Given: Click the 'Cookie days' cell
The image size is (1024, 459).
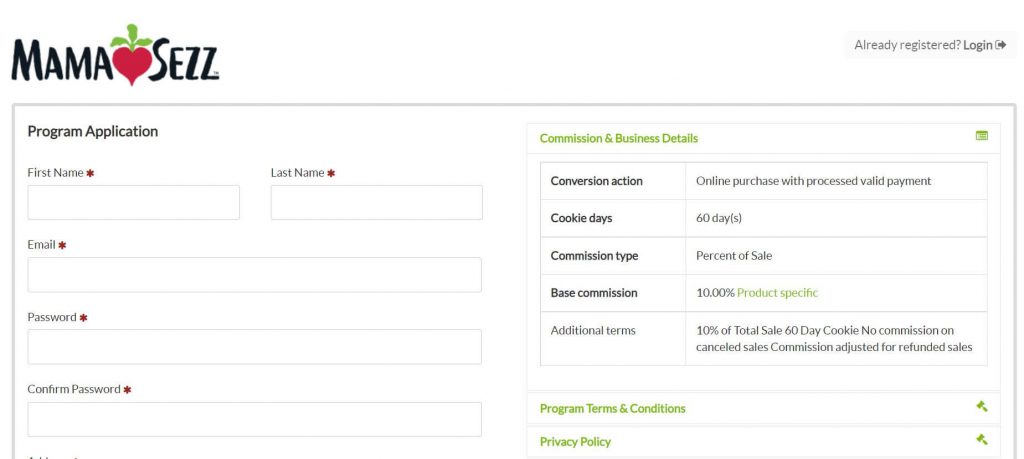Looking at the screenshot, I should point(613,218).
